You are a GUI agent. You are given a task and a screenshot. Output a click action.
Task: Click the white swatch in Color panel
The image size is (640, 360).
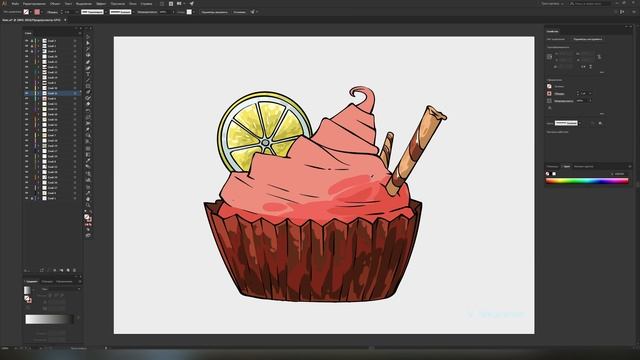tap(554, 174)
